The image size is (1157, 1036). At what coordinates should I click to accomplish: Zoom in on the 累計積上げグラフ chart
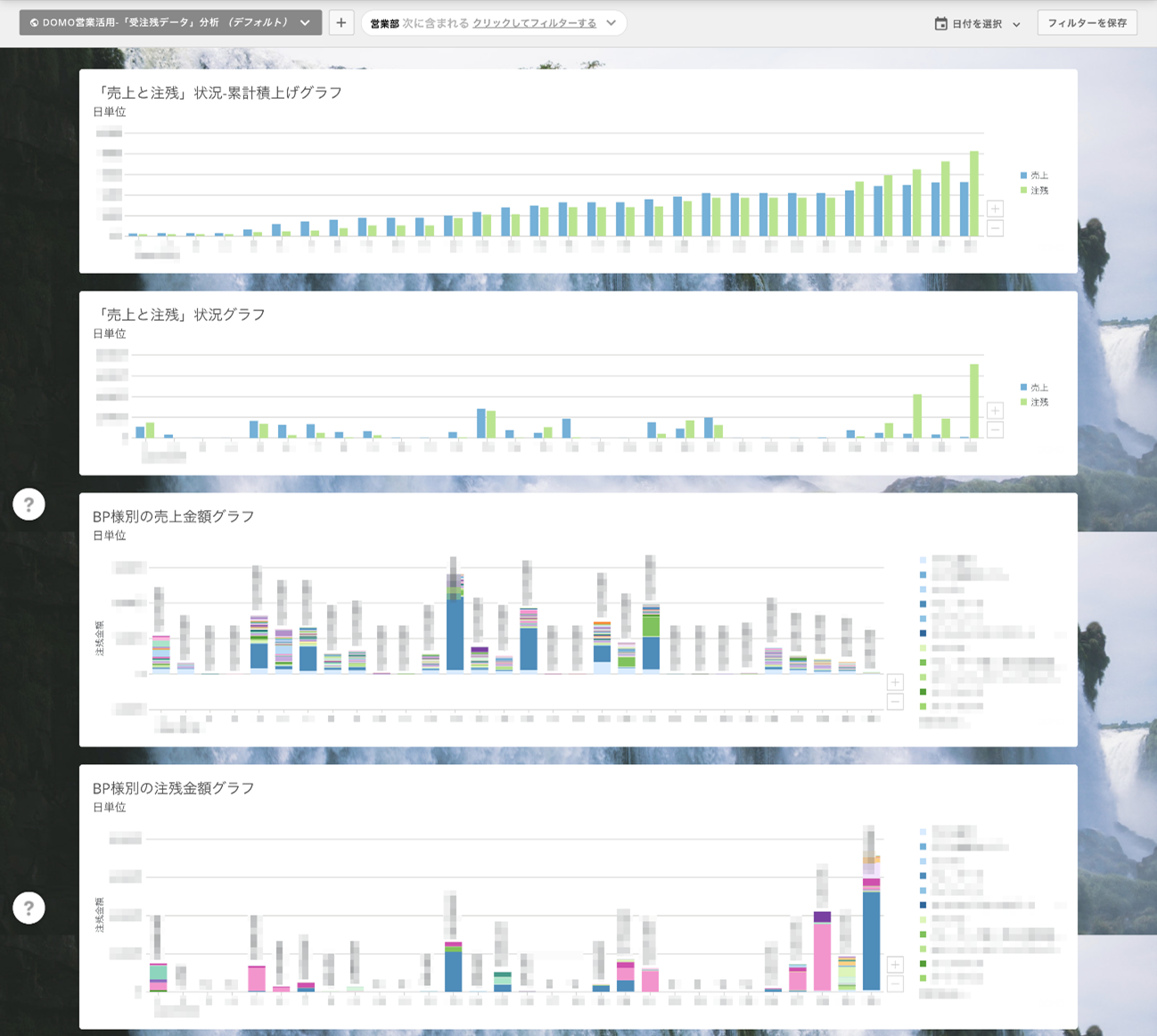click(x=995, y=209)
